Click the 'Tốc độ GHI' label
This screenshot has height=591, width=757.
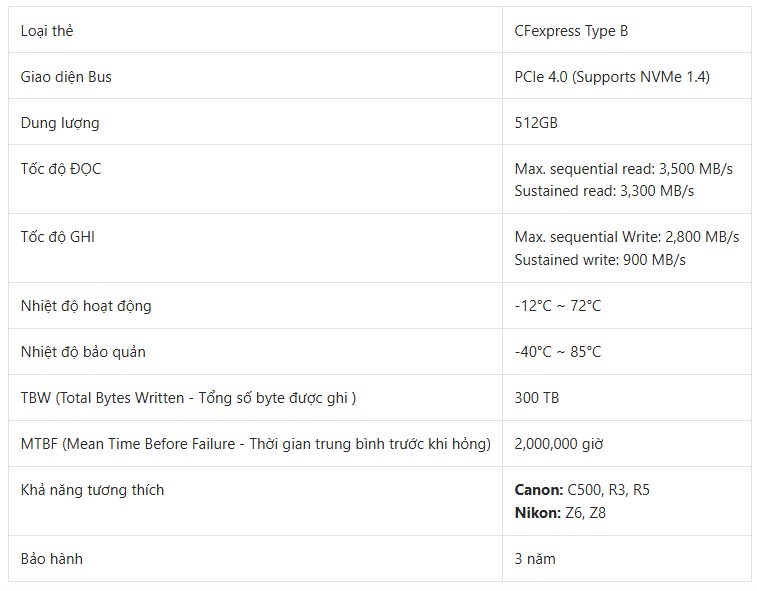point(57,237)
